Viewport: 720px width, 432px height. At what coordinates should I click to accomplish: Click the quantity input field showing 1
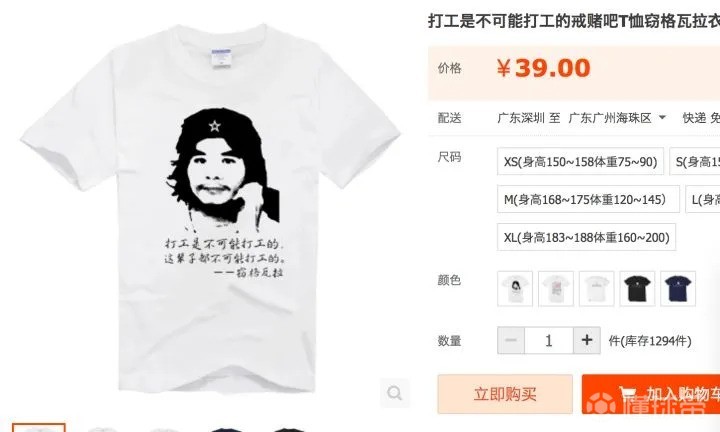(x=549, y=340)
